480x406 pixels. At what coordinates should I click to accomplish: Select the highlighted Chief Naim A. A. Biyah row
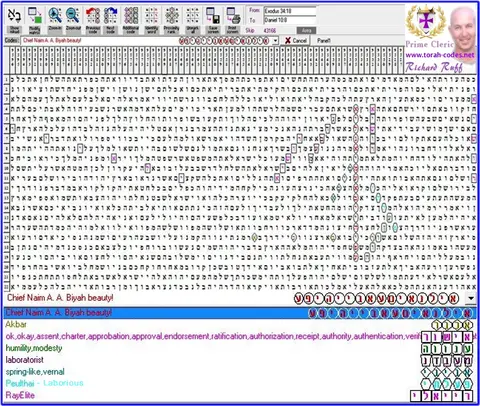tap(240, 313)
